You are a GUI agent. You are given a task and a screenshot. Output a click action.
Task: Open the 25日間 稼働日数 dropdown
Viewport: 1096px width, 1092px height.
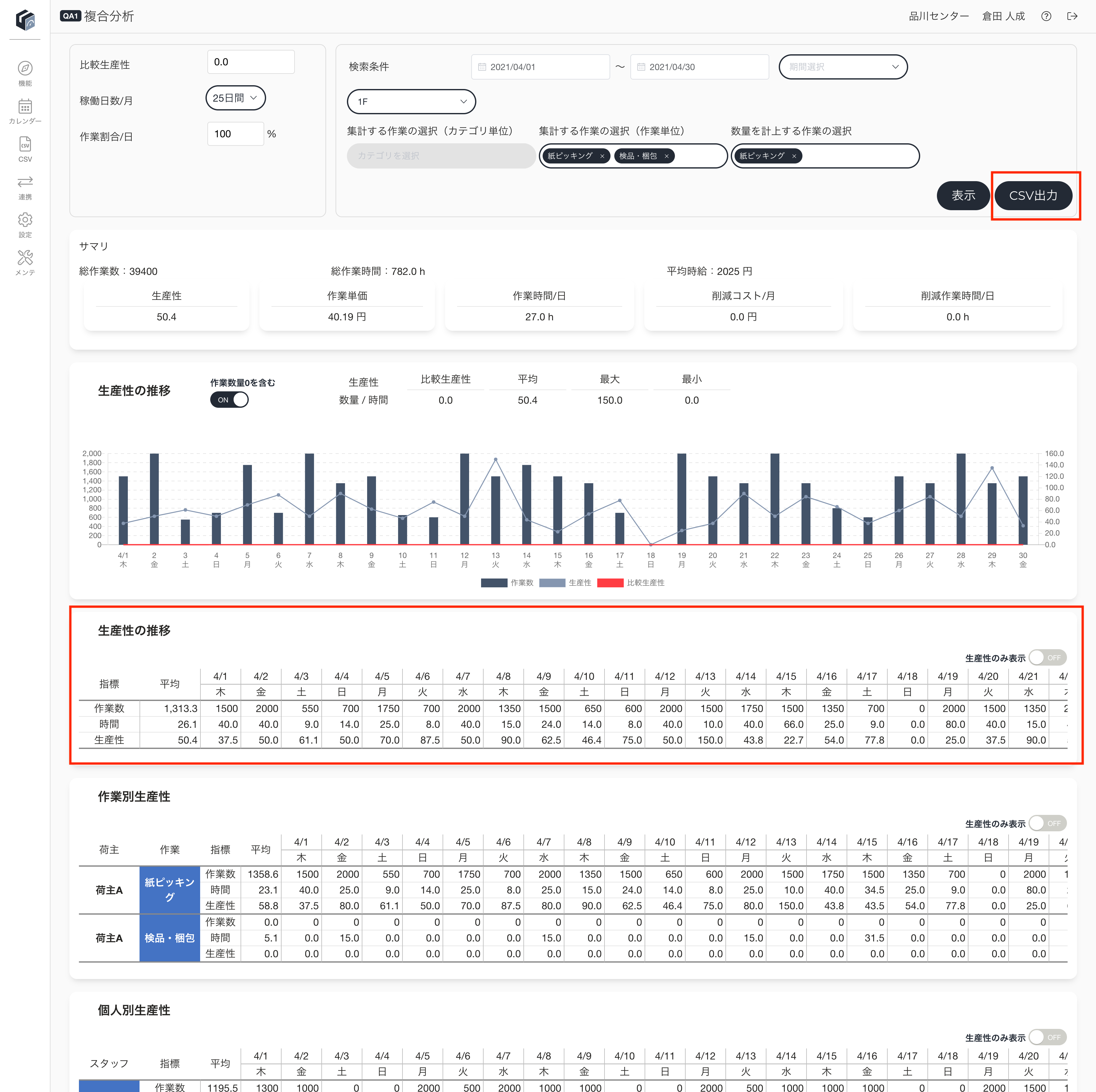[x=235, y=98]
